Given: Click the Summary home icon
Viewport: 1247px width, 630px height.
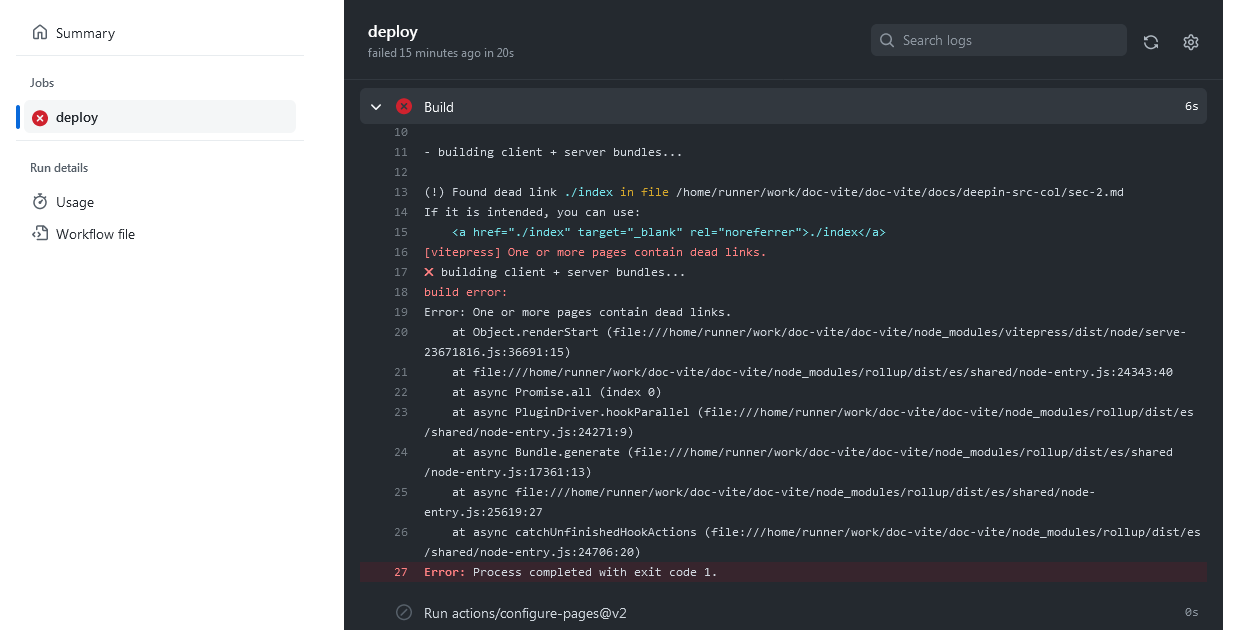Looking at the screenshot, I should click(x=40, y=33).
